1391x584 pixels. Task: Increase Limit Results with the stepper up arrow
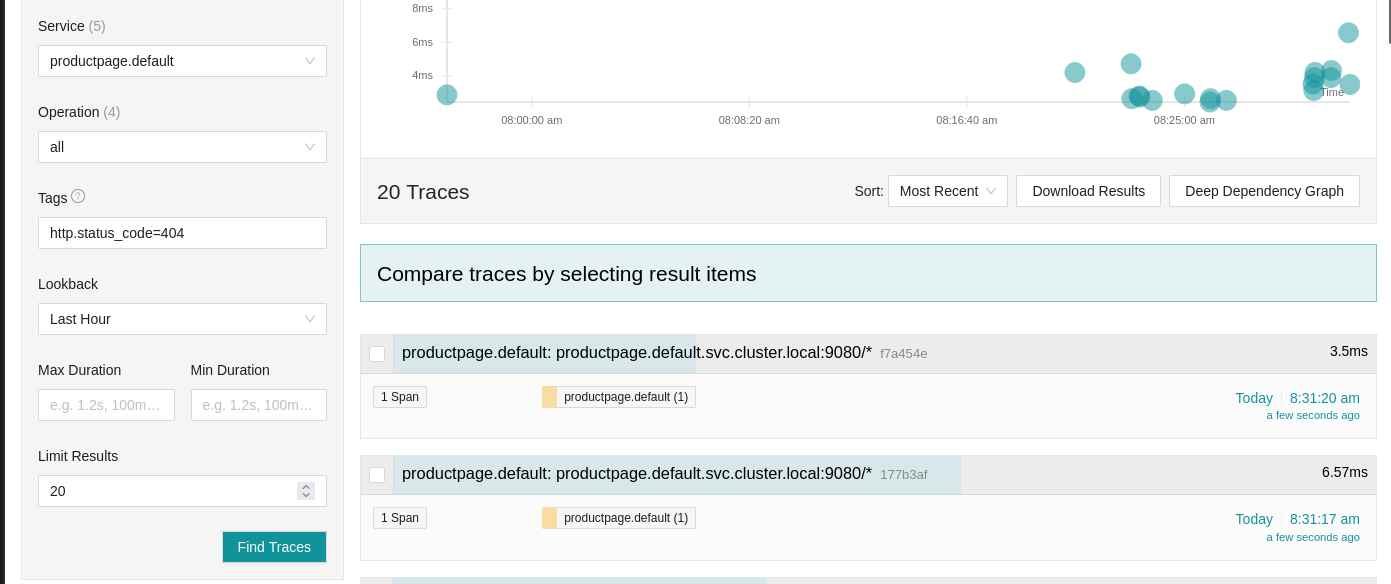point(306,487)
